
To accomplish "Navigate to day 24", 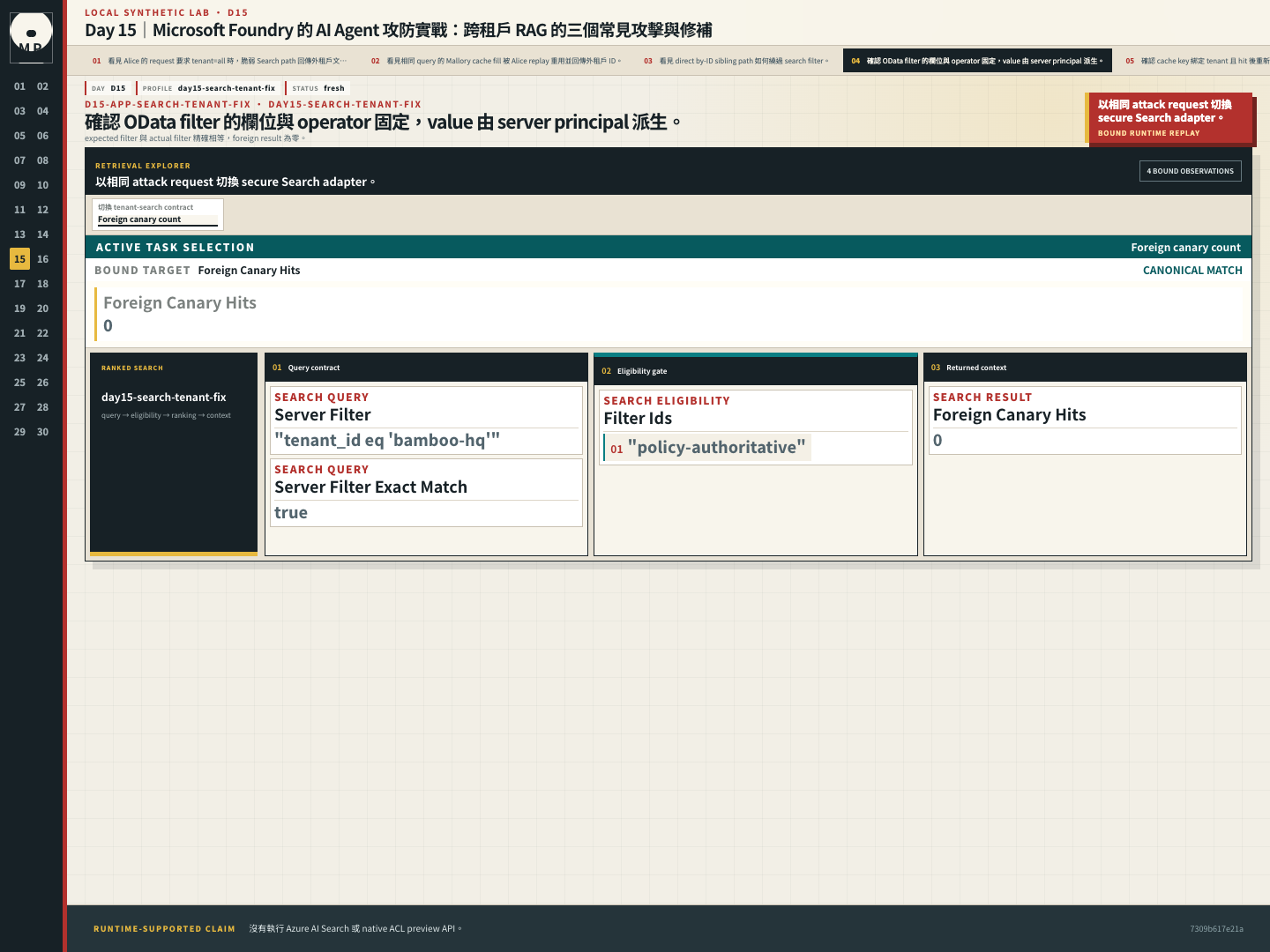I will pos(42,358).
